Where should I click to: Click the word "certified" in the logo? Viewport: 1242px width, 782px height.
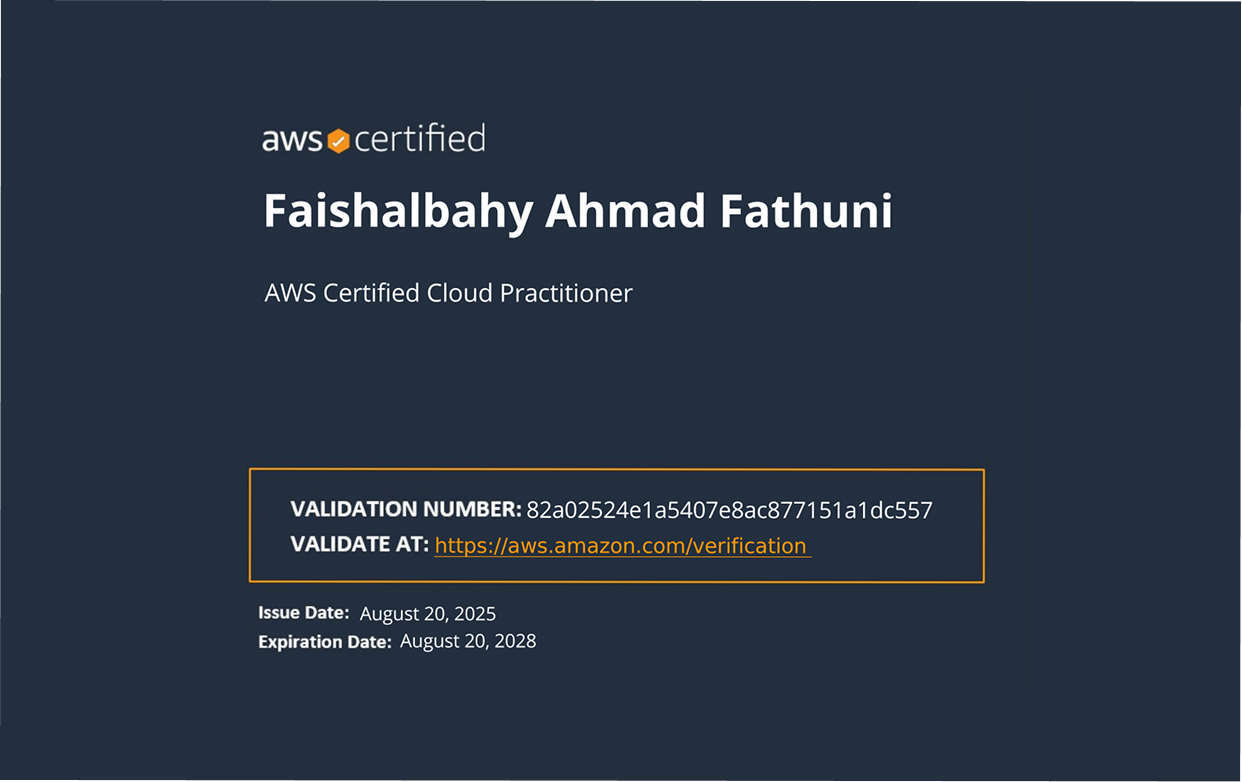(x=420, y=139)
